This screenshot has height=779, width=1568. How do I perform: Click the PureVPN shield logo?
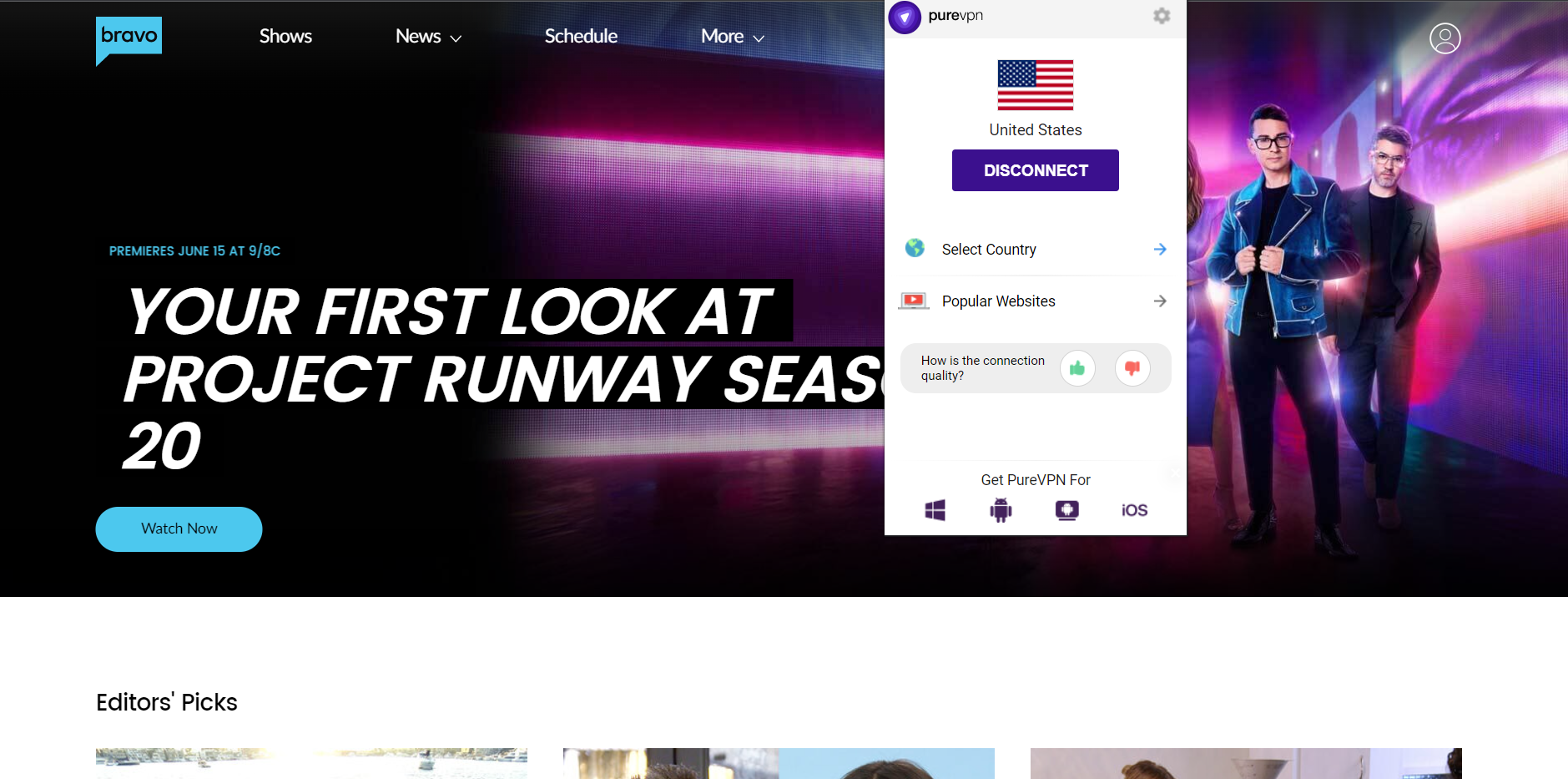click(x=905, y=17)
